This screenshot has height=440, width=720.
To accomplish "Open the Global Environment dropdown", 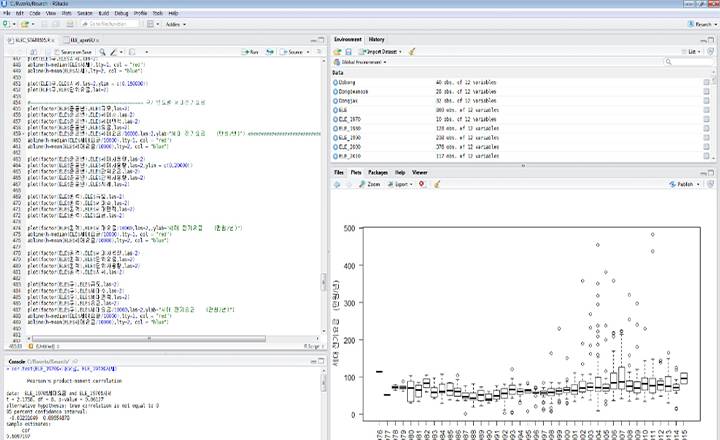I will pyautogui.click(x=362, y=62).
